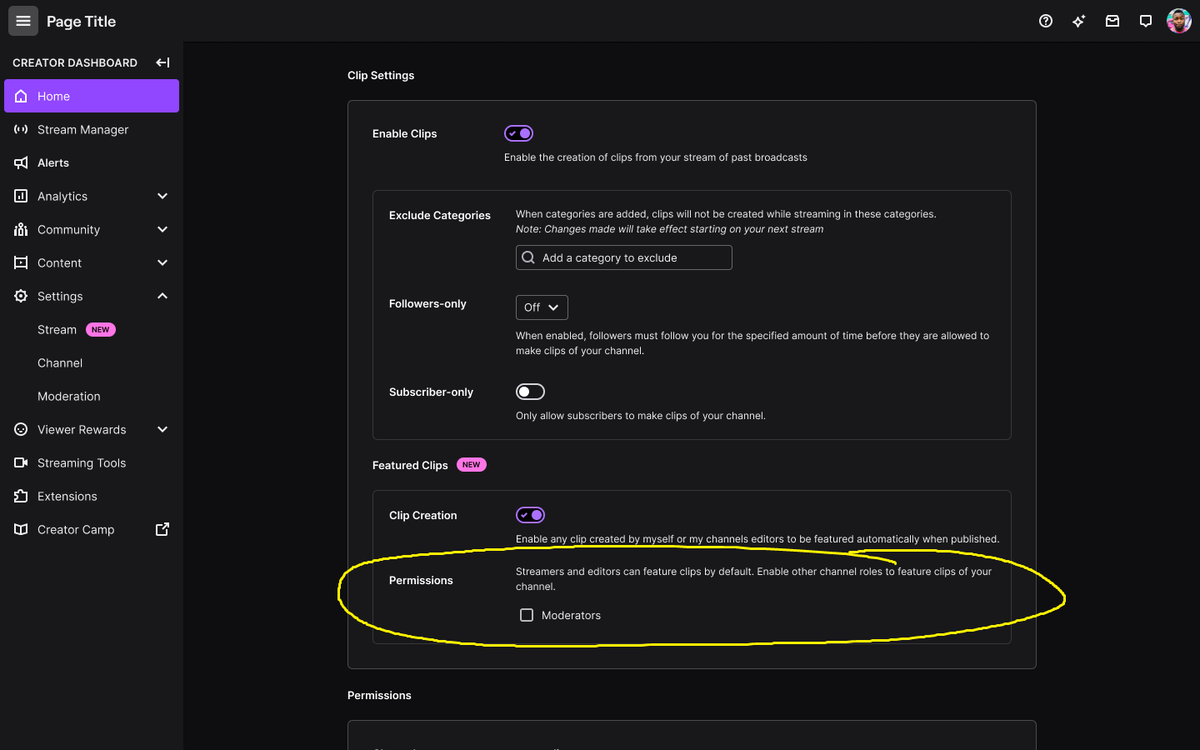Open the user profile avatar
Viewport: 1200px width, 750px height.
(x=1179, y=21)
